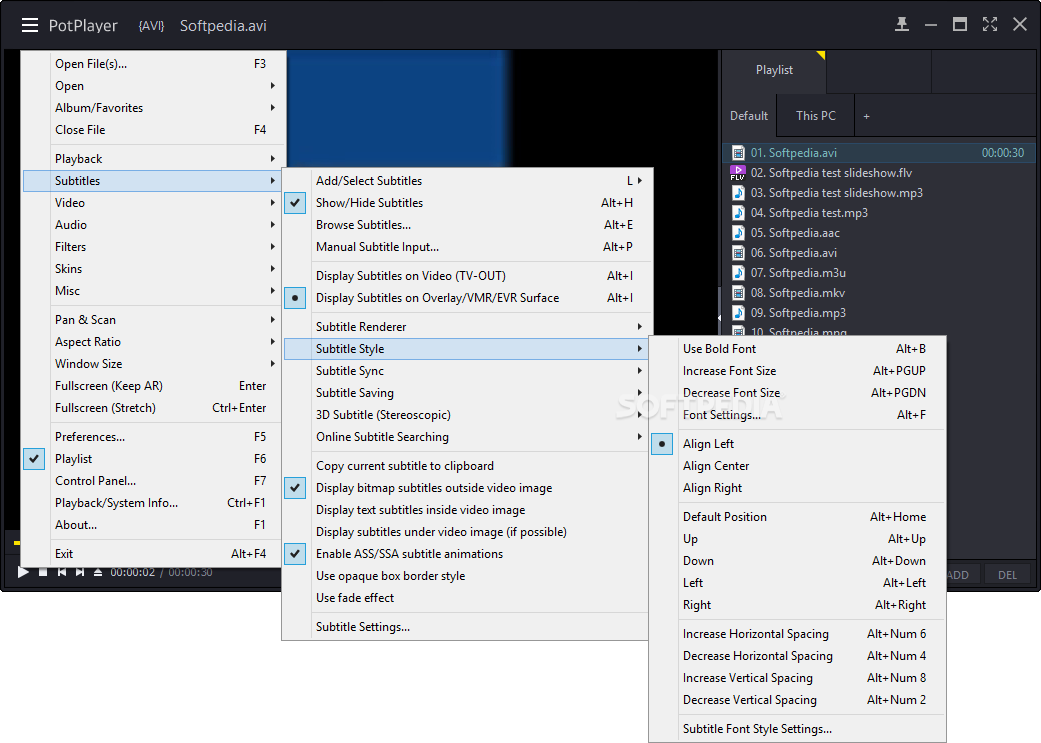Toggle Show/Hide Subtitles checkmark
The width and height of the screenshot is (1041, 743).
click(x=295, y=203)
